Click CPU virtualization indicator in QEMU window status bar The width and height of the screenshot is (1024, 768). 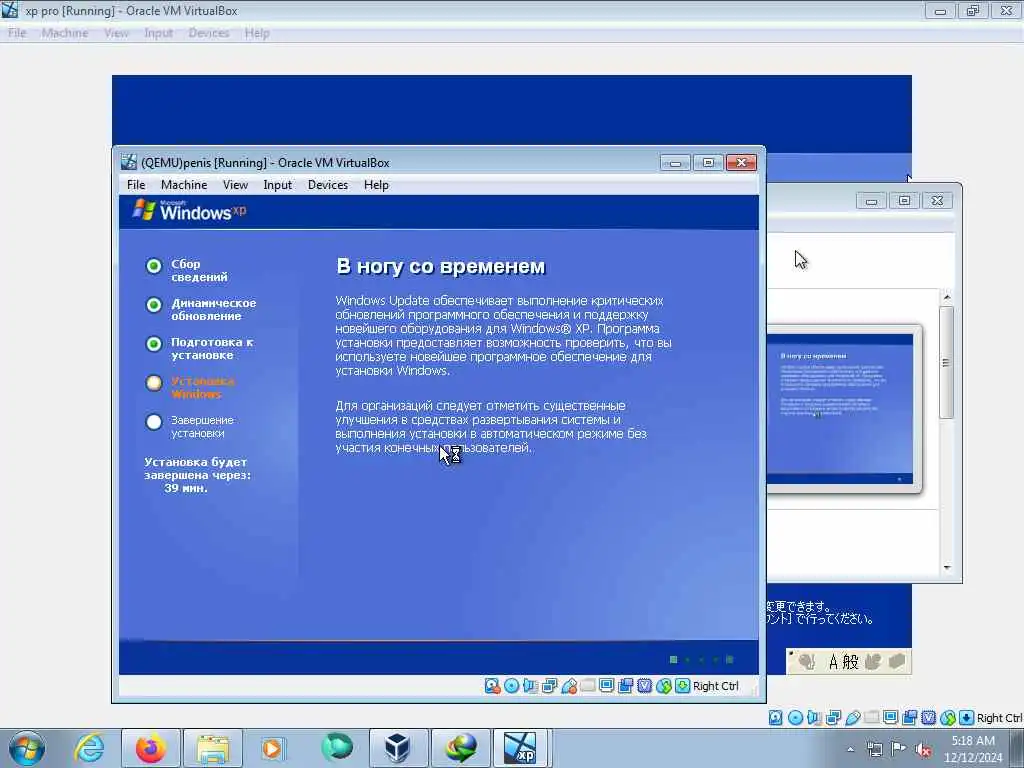(645, 686)
